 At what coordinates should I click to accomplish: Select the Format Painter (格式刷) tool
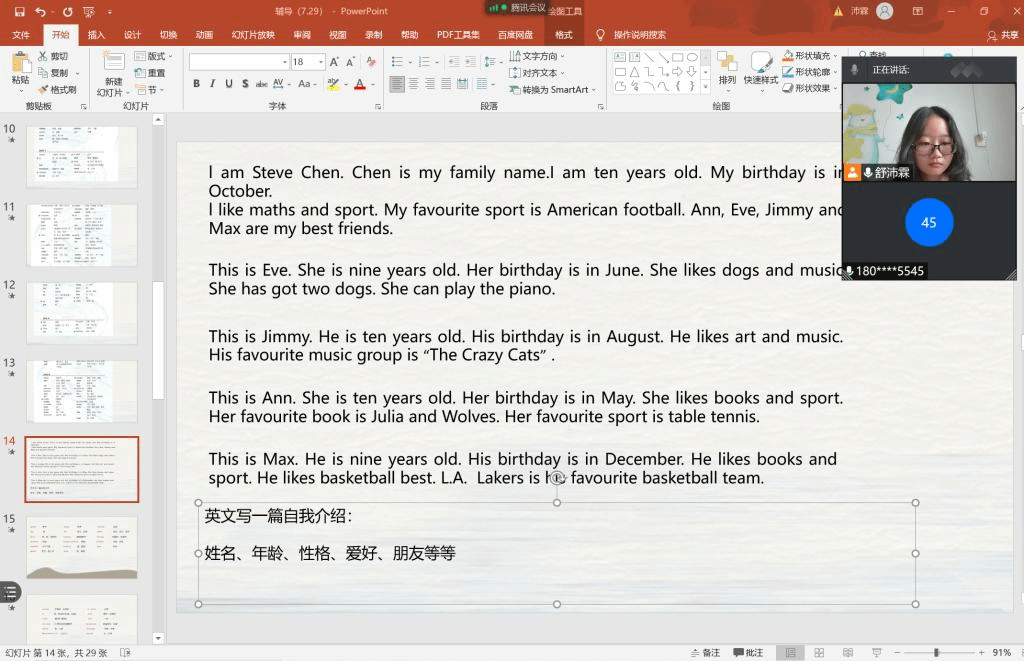(x=56, y=89)
